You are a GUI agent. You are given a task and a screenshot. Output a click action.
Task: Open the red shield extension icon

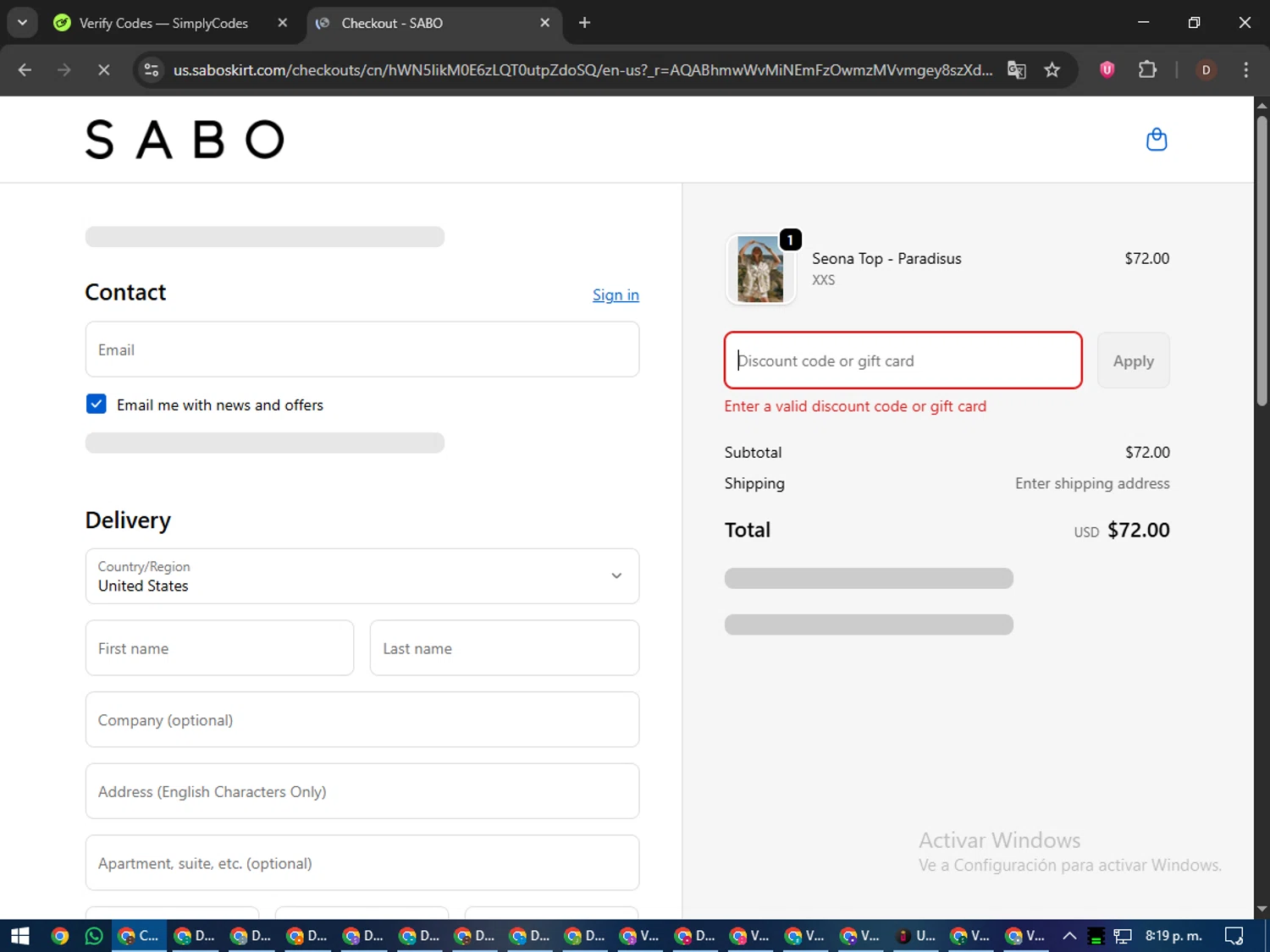coord(1107,69)
